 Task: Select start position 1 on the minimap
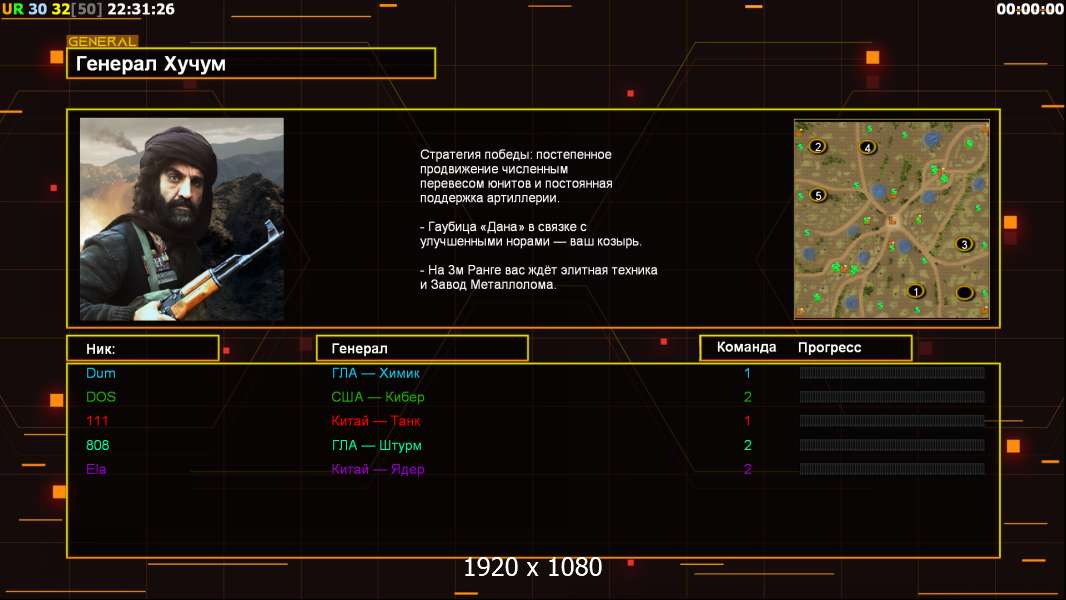(916, 292)
